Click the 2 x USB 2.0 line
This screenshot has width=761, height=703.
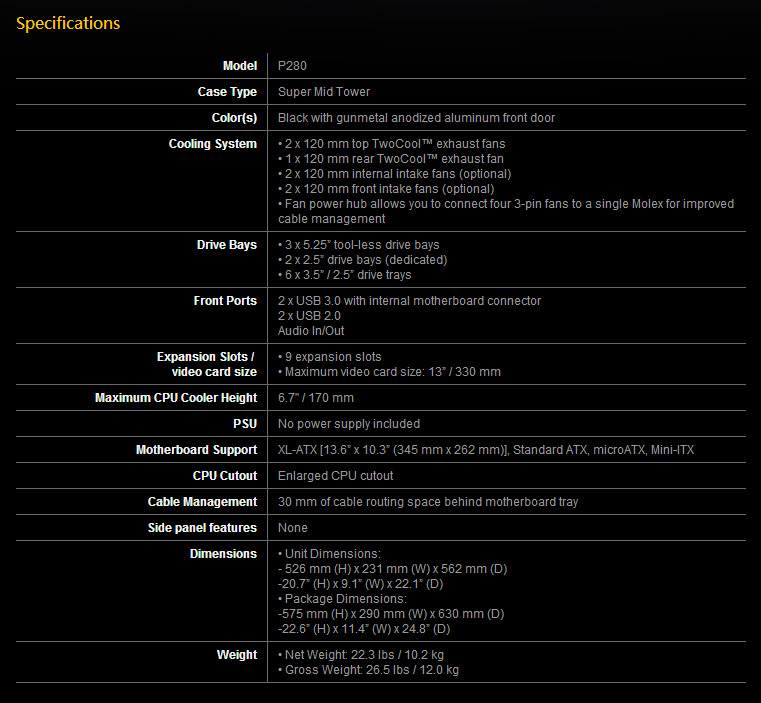(309, 316)
